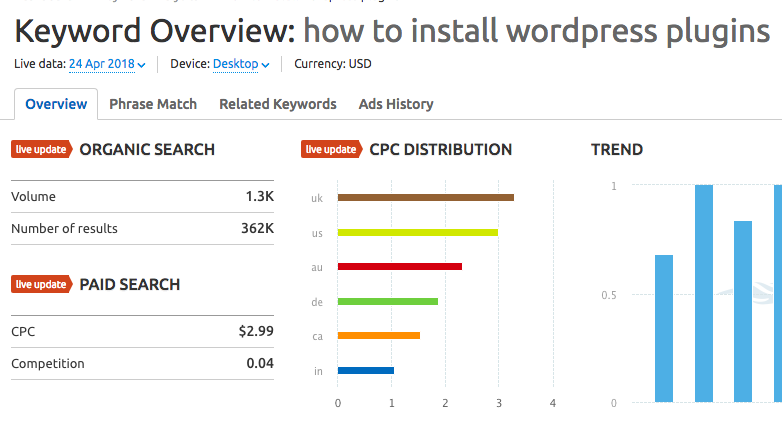Open the Live data date dropdown
782x434 pixels.
coord(107,64)
